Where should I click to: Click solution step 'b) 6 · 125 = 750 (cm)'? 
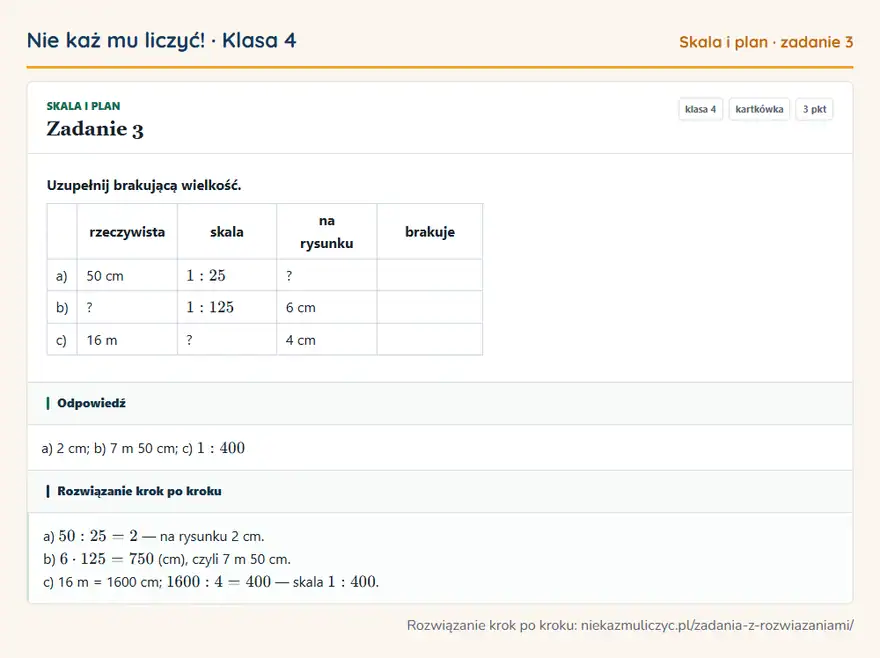(114, 559)
